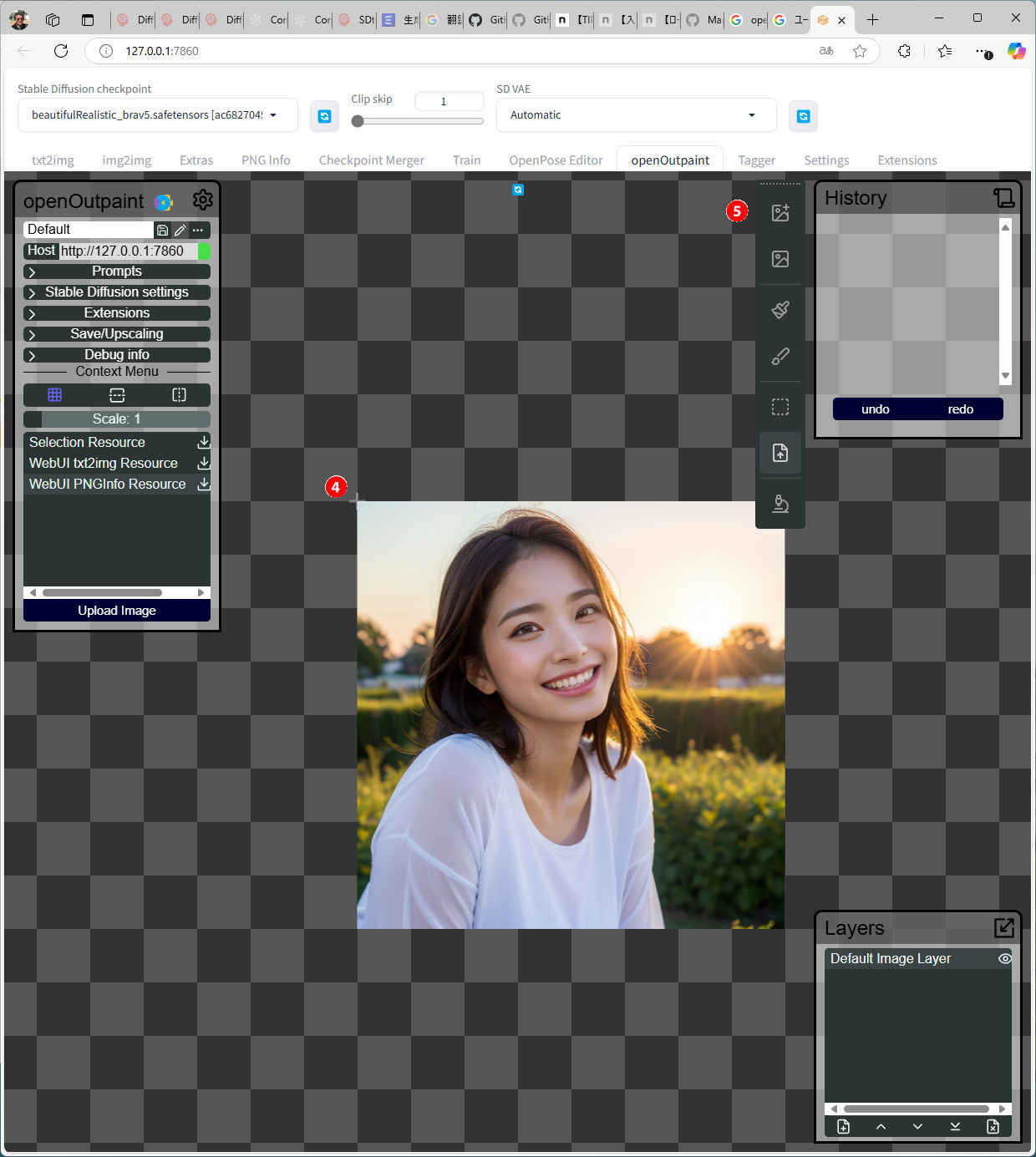Pick the Color Brush tool
The height and width of the screenshot is (1157, 1036).
click(x=780, y=357)
